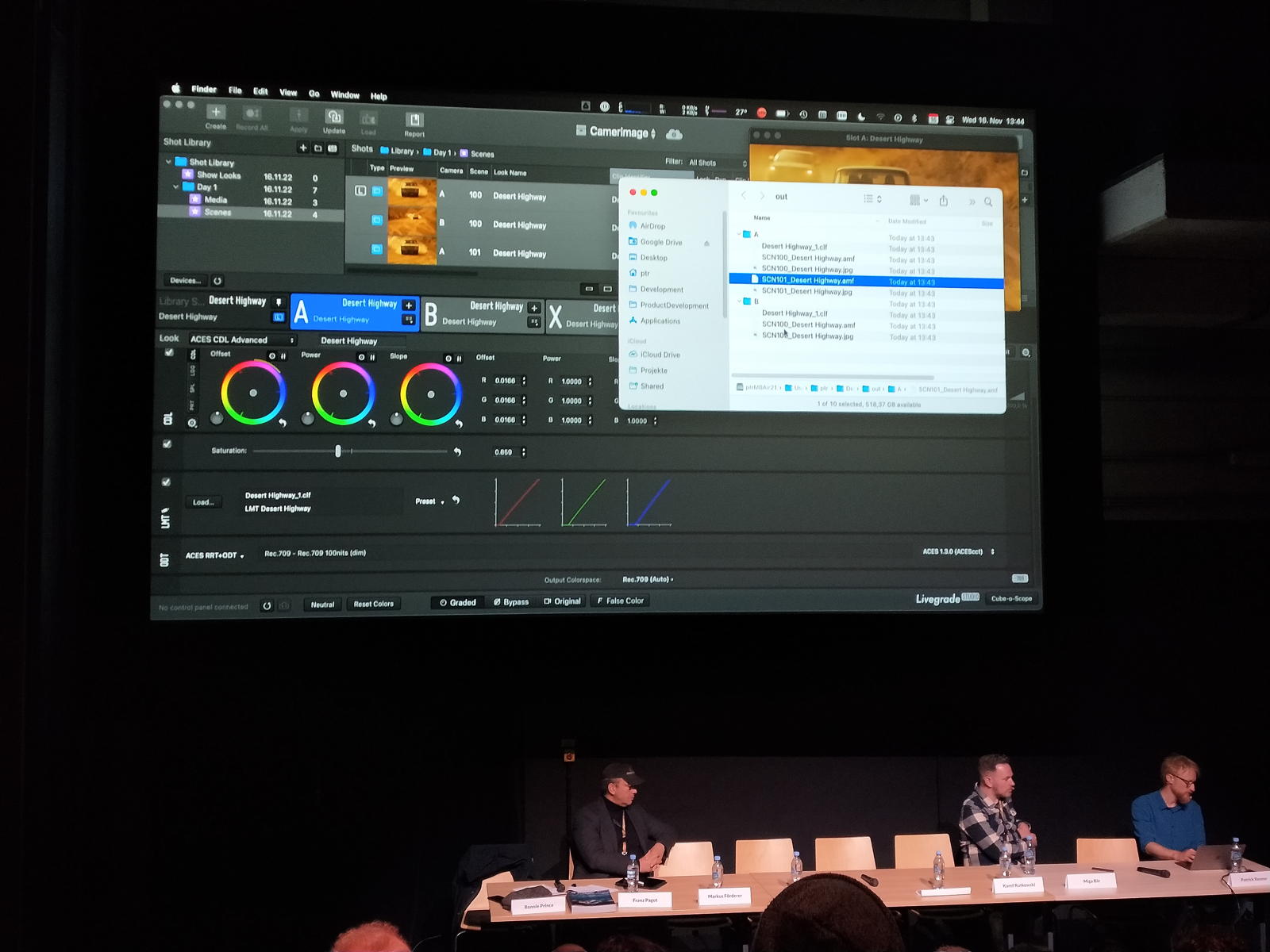Image resolution: width=1270 pixels, height=952 pixels.
Task: Reset the Power color wheel
Action: click(x=371, y=424)
